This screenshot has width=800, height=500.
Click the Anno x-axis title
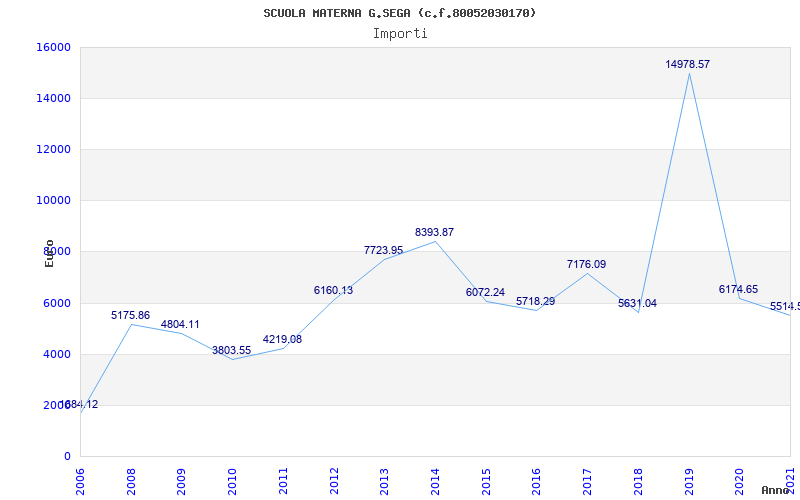(x=775, y=490)
